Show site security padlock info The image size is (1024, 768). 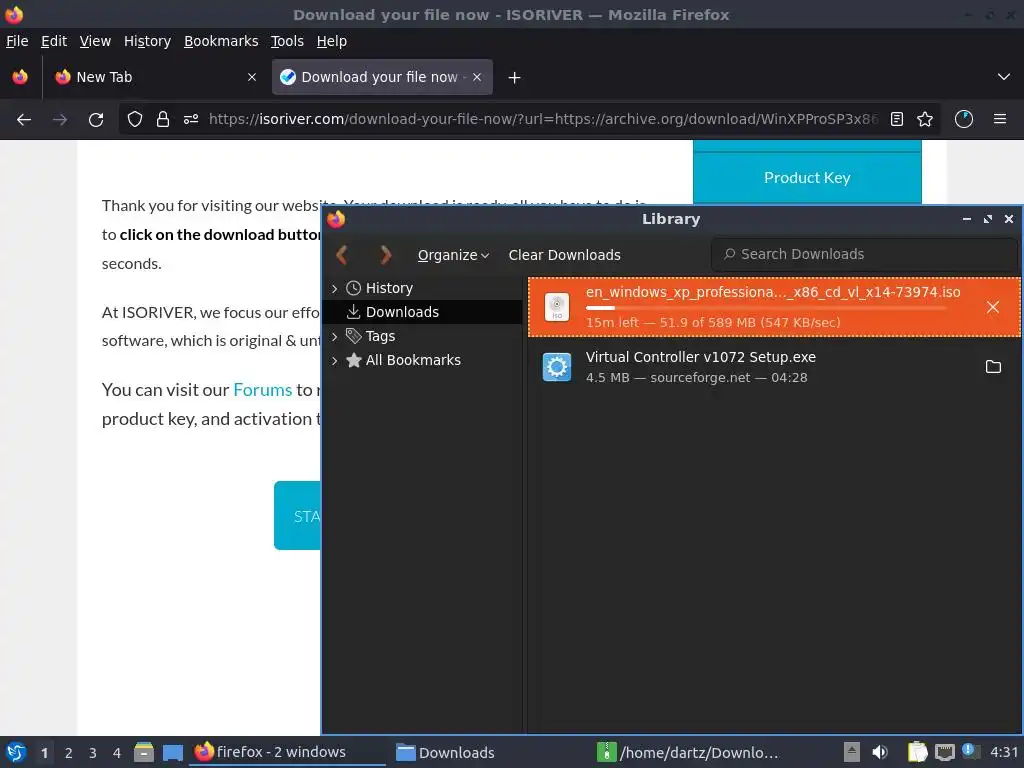click(163, 119)
